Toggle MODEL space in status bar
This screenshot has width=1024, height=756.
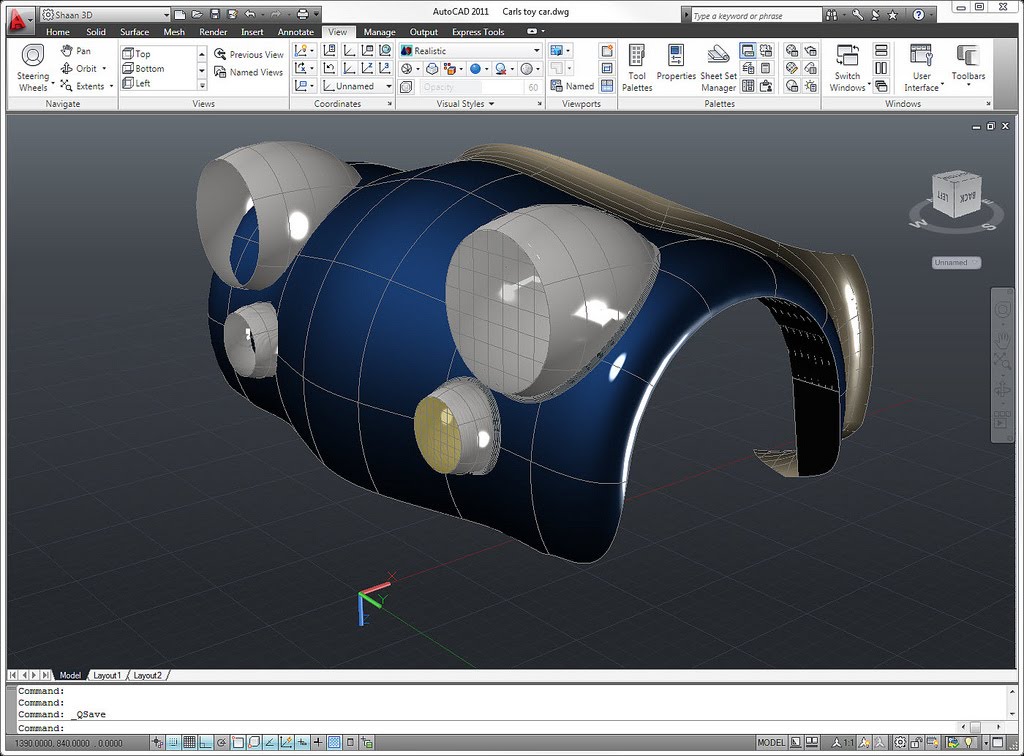[771, 743]
